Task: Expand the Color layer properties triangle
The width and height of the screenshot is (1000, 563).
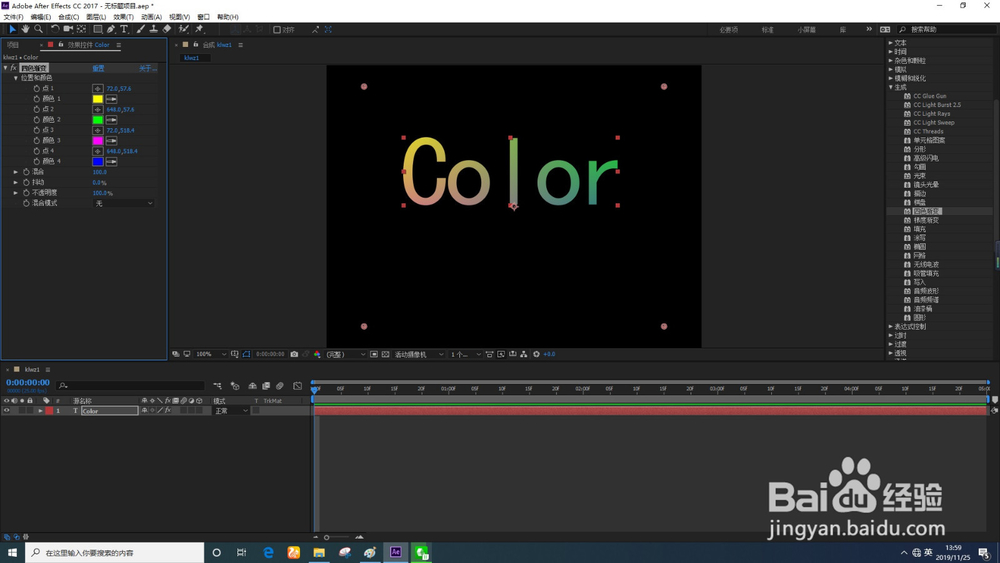Action: [40, 411]
